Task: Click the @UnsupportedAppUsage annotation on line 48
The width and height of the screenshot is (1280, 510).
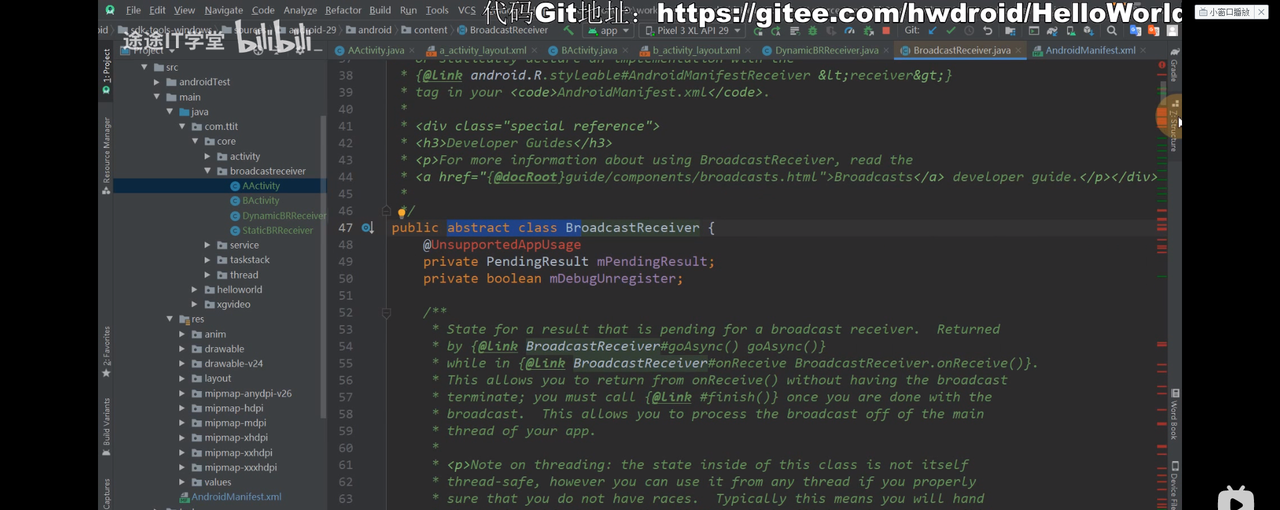Action: click(501, 245)
